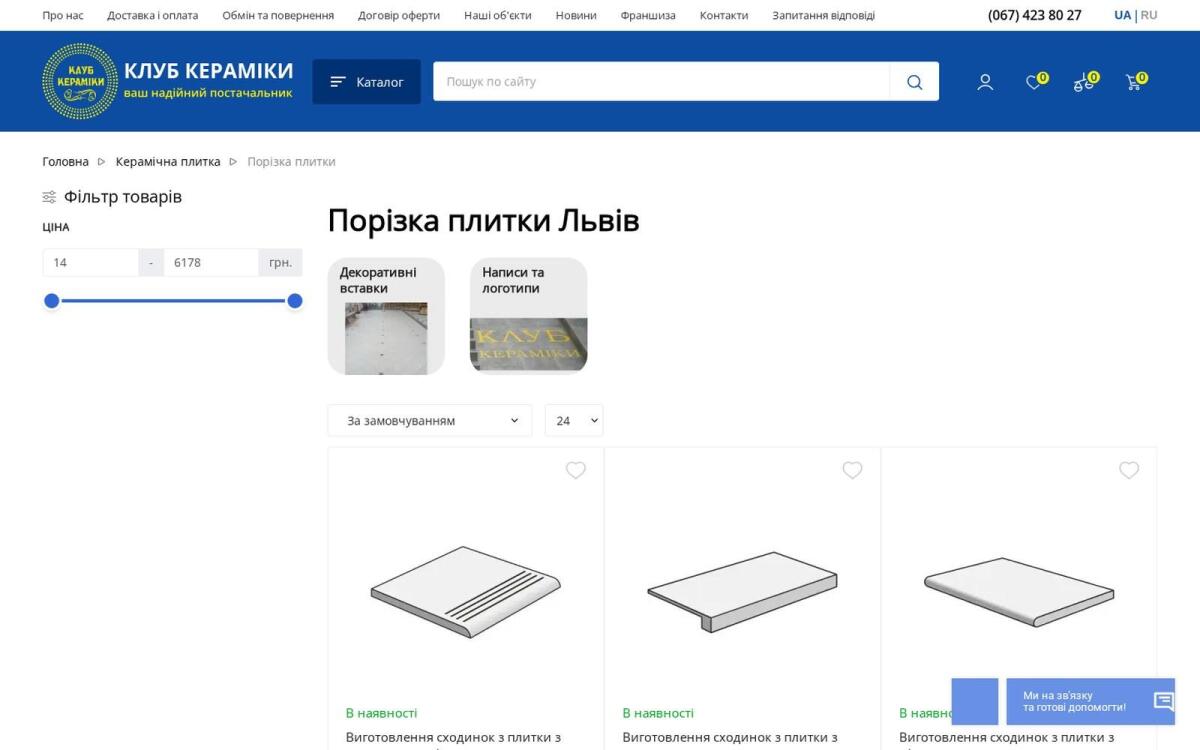Open Доставка і оплата page
This screenshot has width=1200, height=750.
[x=153, y=15]
